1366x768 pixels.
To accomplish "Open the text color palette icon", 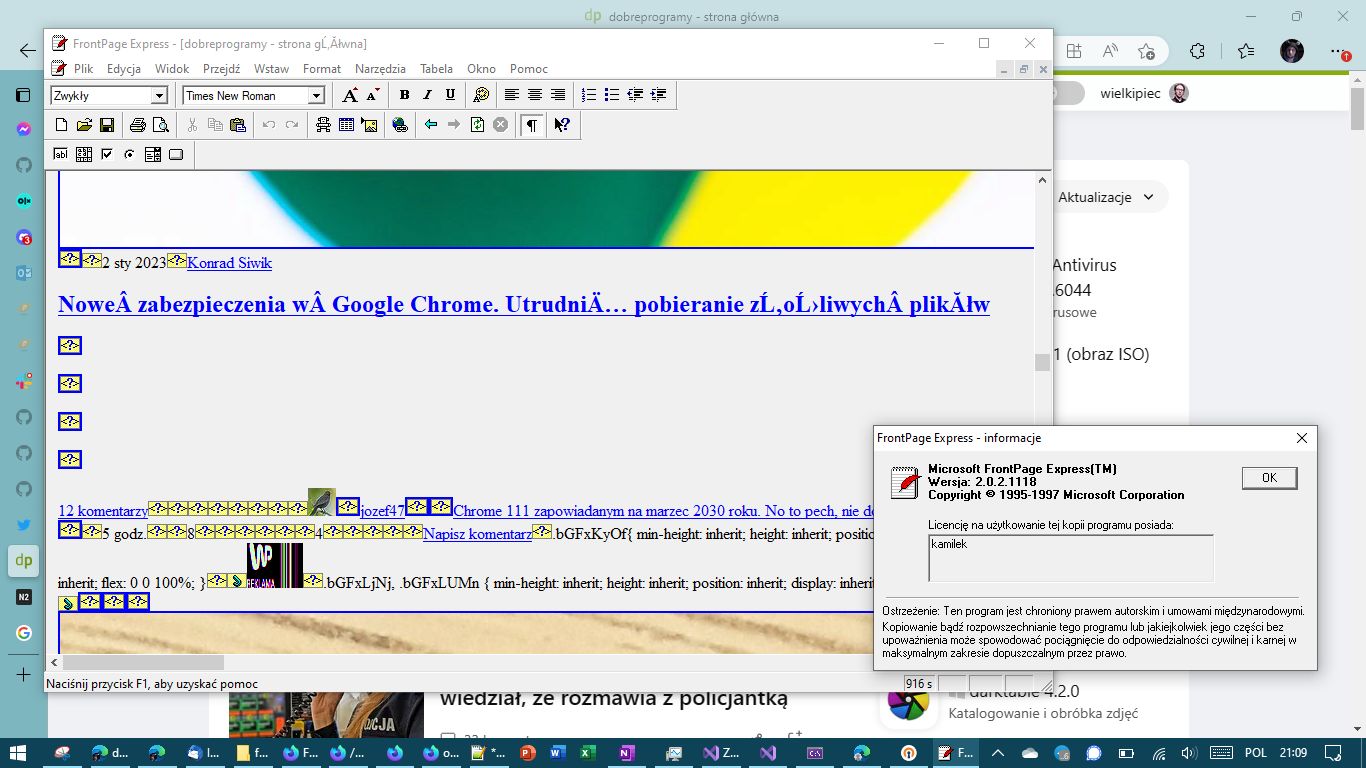I will tap(483, 94).
